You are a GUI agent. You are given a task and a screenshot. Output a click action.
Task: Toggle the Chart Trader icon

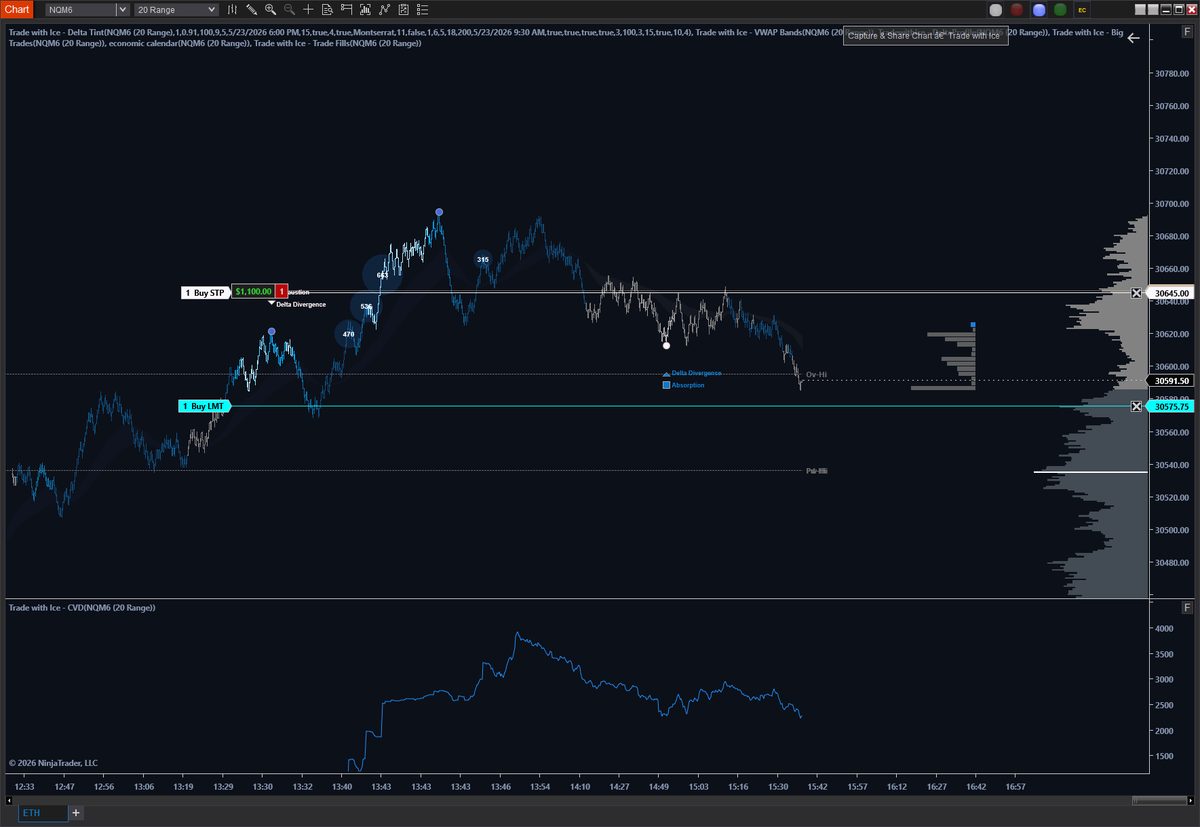point(347,9)
